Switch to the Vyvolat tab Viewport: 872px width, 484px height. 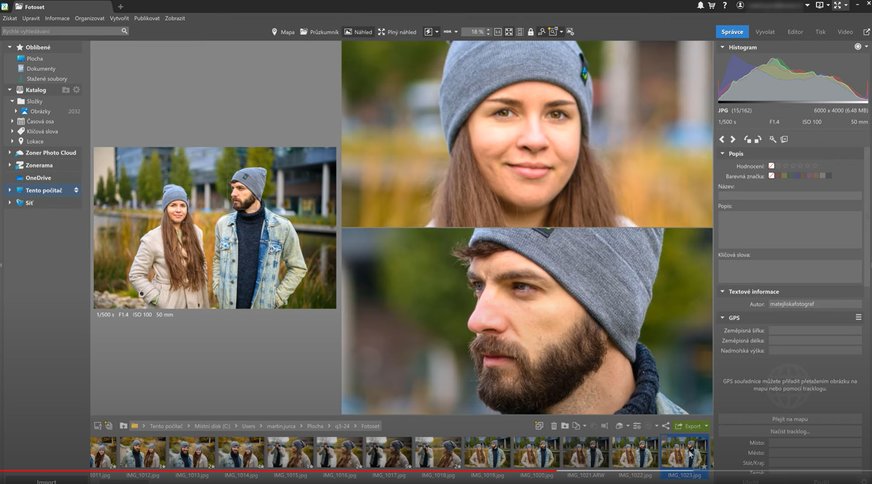click(765, 32)
